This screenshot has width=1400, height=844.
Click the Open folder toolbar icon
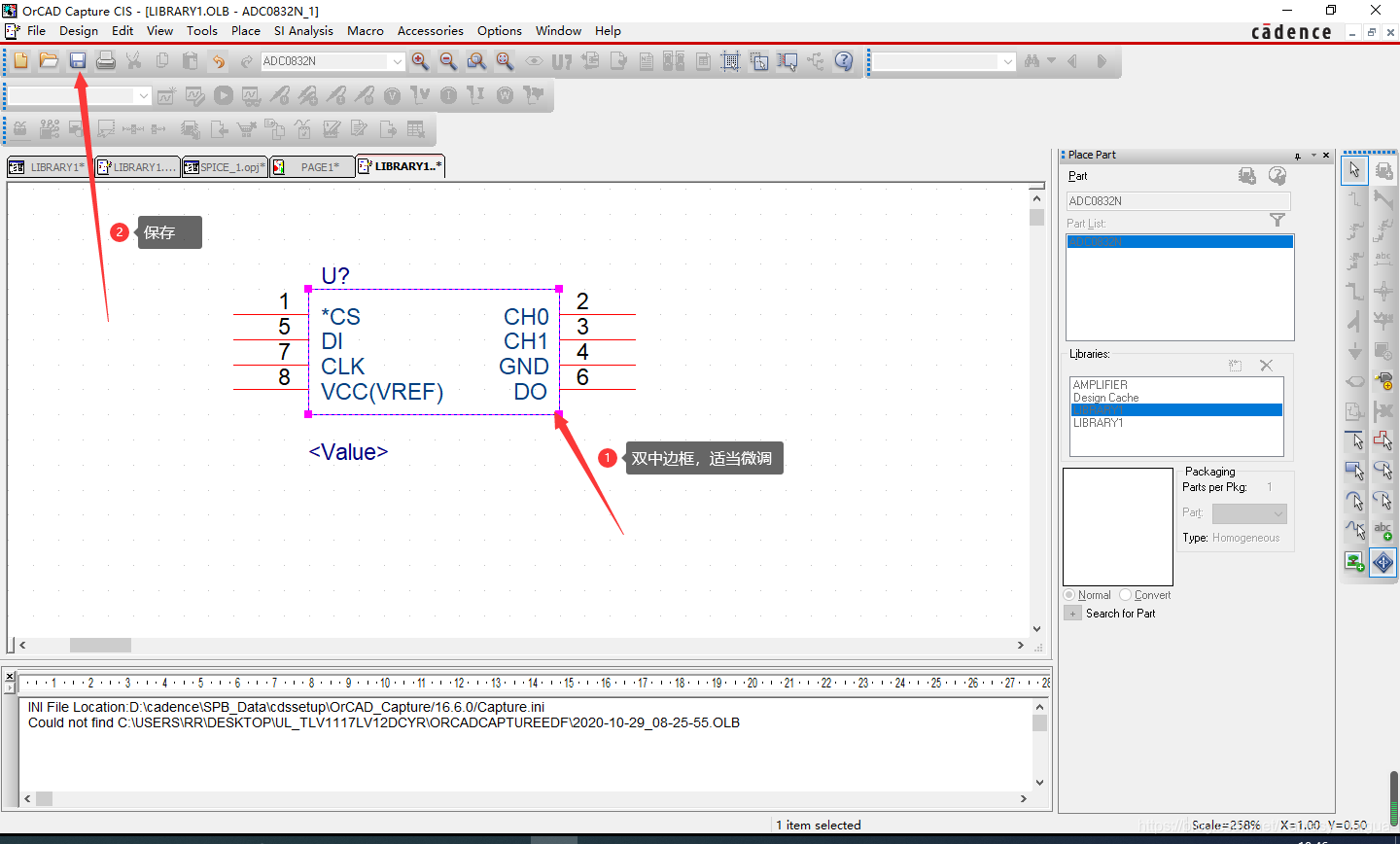[x=49, y=61]
